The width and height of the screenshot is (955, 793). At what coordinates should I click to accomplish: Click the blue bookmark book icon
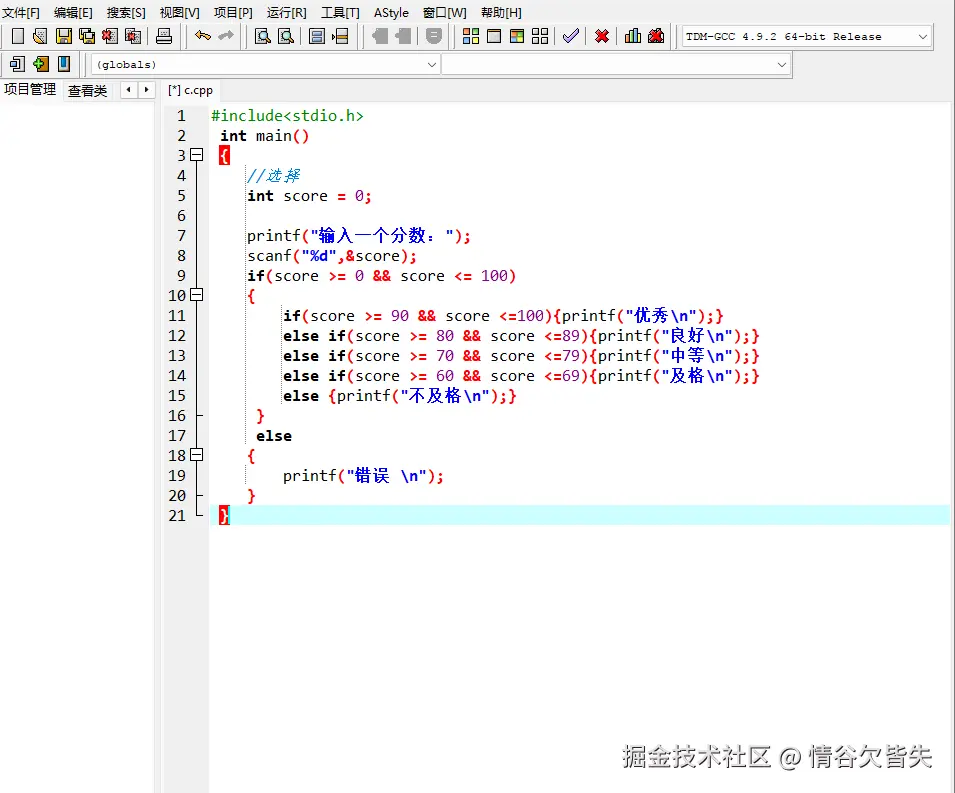[64, 64]
